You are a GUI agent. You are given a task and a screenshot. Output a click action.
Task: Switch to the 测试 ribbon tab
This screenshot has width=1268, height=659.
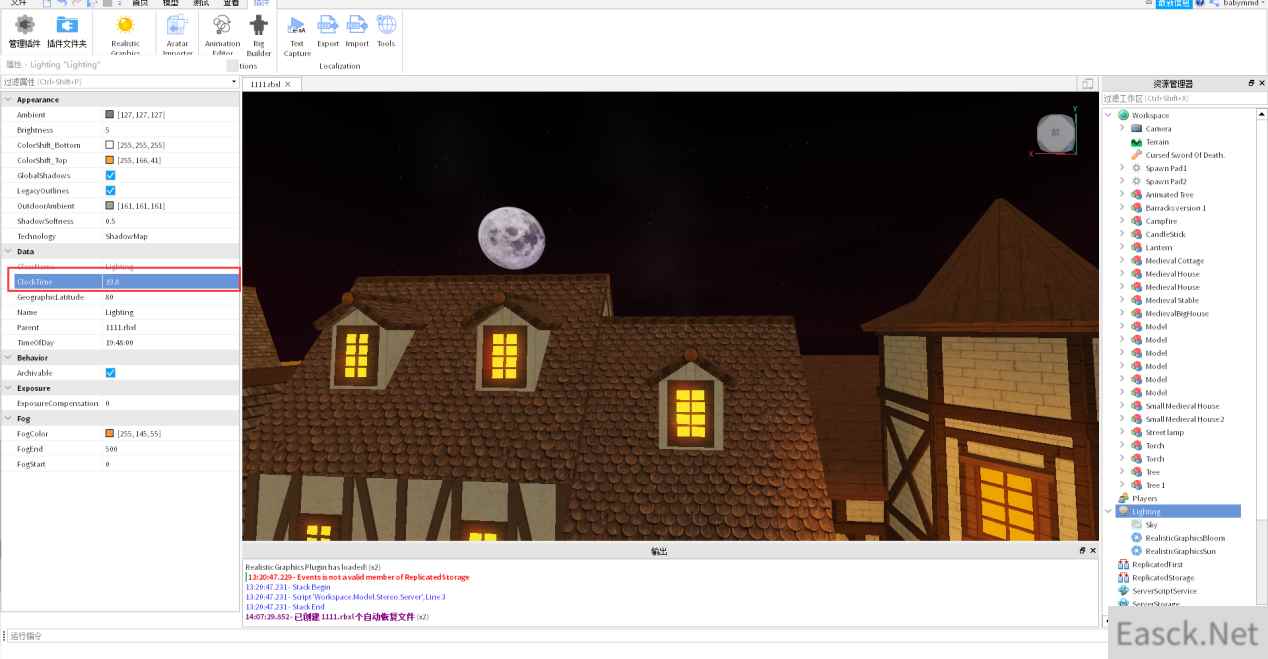pos(201,3)
